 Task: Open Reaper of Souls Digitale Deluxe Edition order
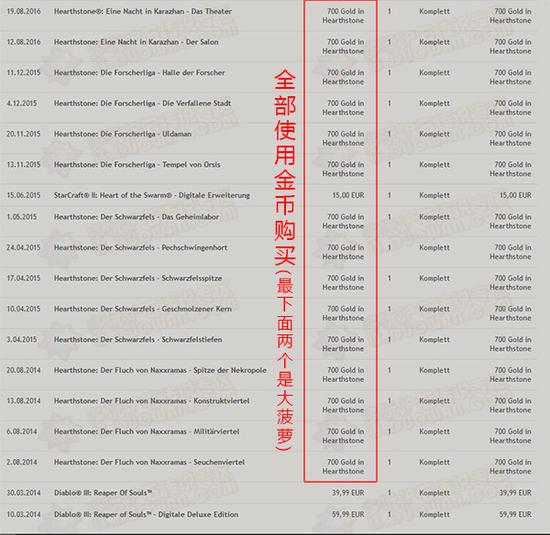[146, 514]
